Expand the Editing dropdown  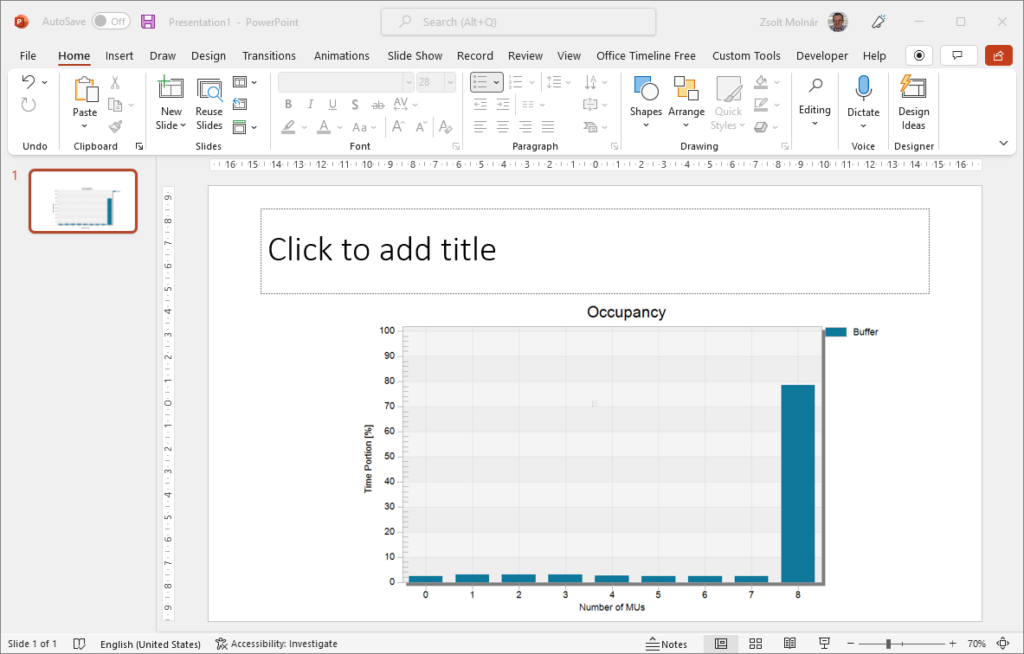point(815,103)
